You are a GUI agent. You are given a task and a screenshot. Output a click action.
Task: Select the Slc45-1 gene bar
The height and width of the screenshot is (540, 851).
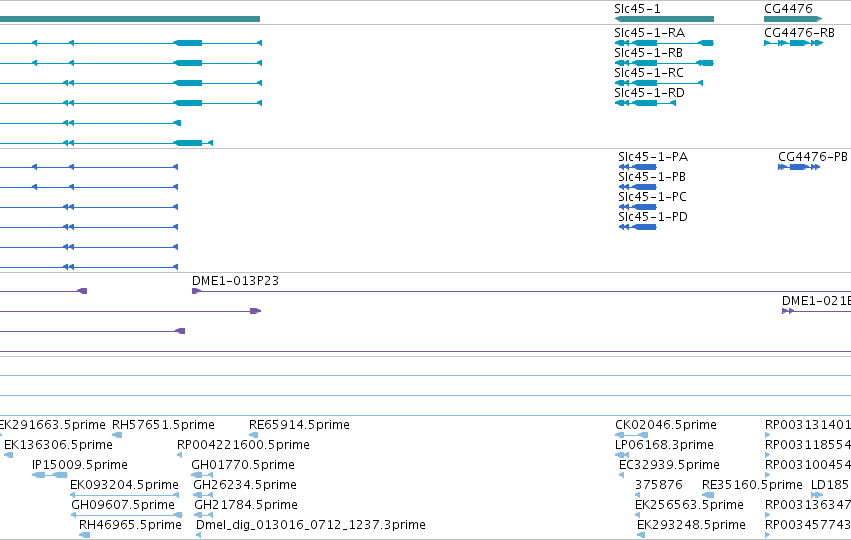(x=664, y=19)
